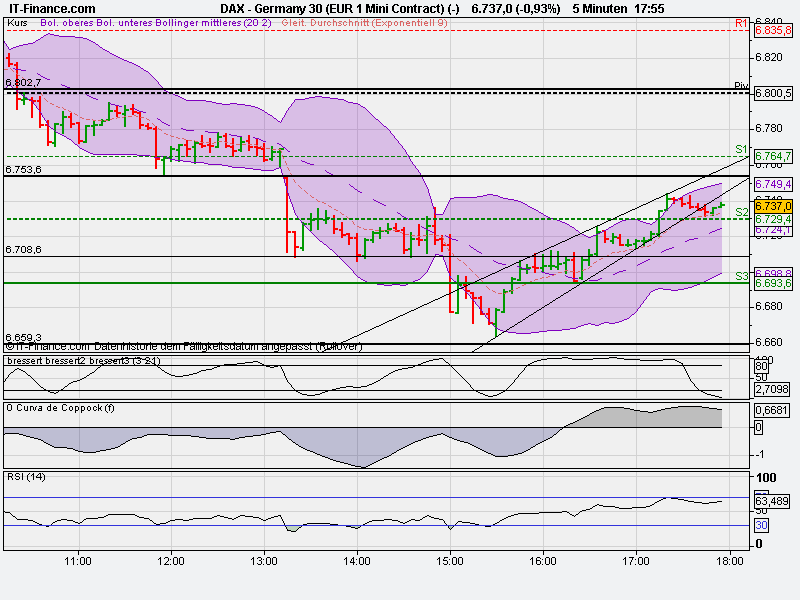This screenshot has height=600, width=800.
Task: Click the S2 support level marker
Action: [x=738, y=213]
